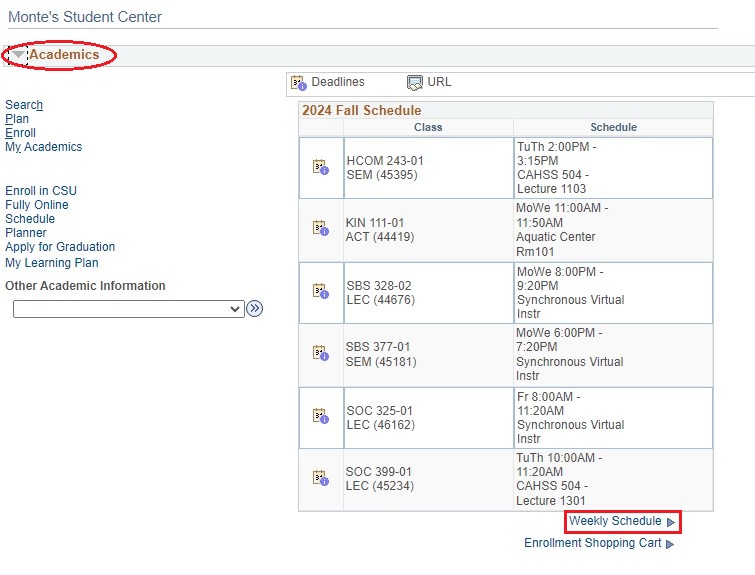The image size is (755, 575).
Task: Select Apply for Graduation
Action: (x=60, y=247)
